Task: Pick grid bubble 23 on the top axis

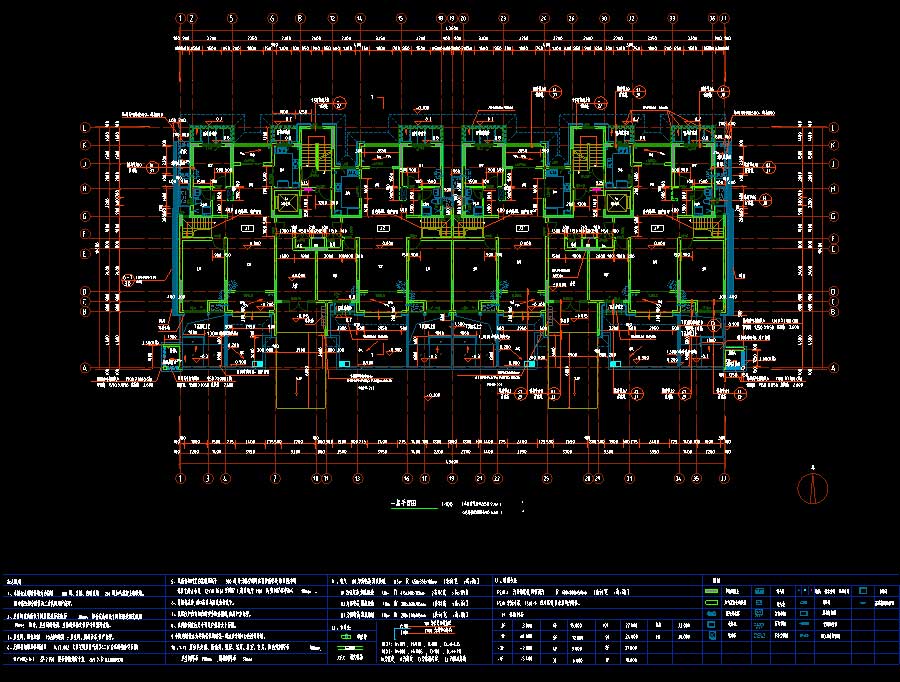Action: tap(503, 18)
